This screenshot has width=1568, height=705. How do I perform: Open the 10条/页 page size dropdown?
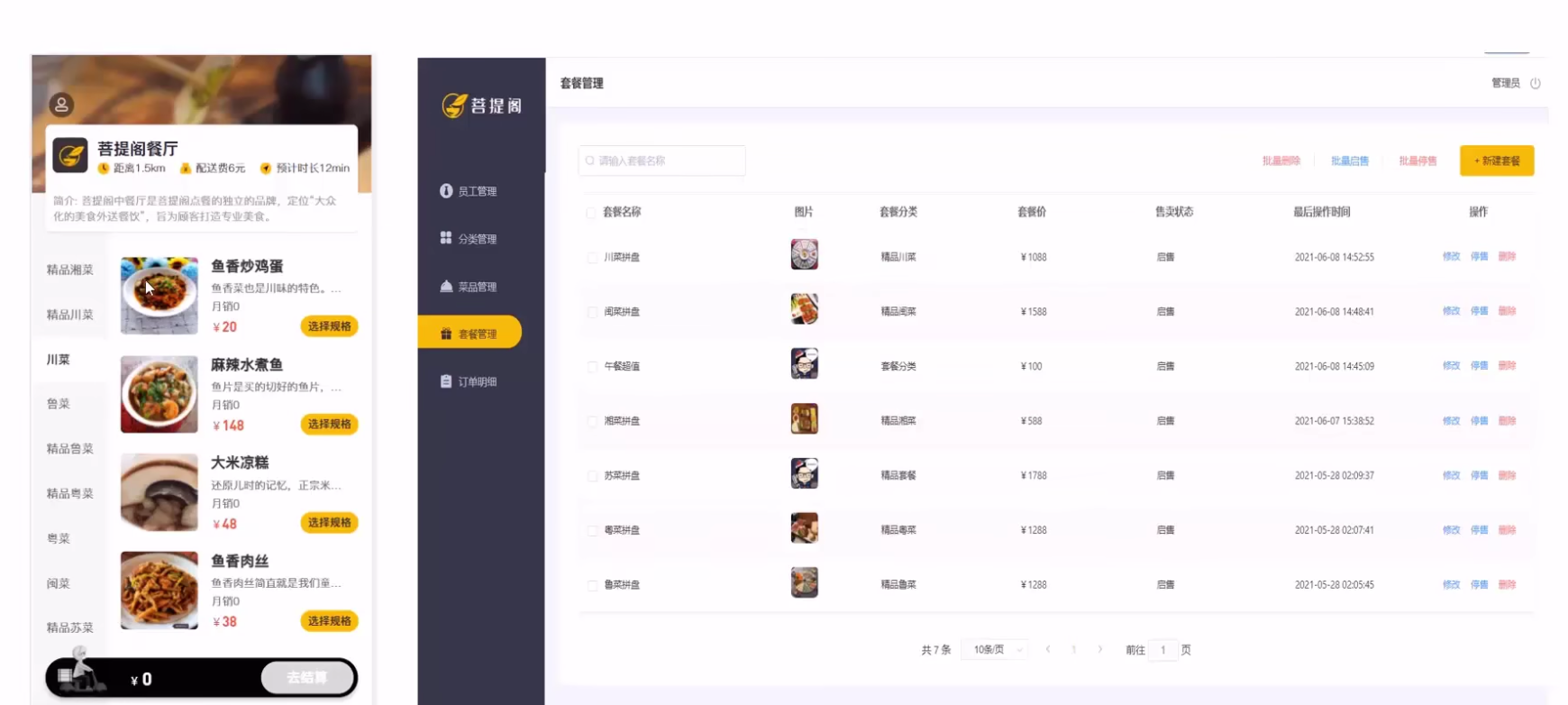coord(995,649)
